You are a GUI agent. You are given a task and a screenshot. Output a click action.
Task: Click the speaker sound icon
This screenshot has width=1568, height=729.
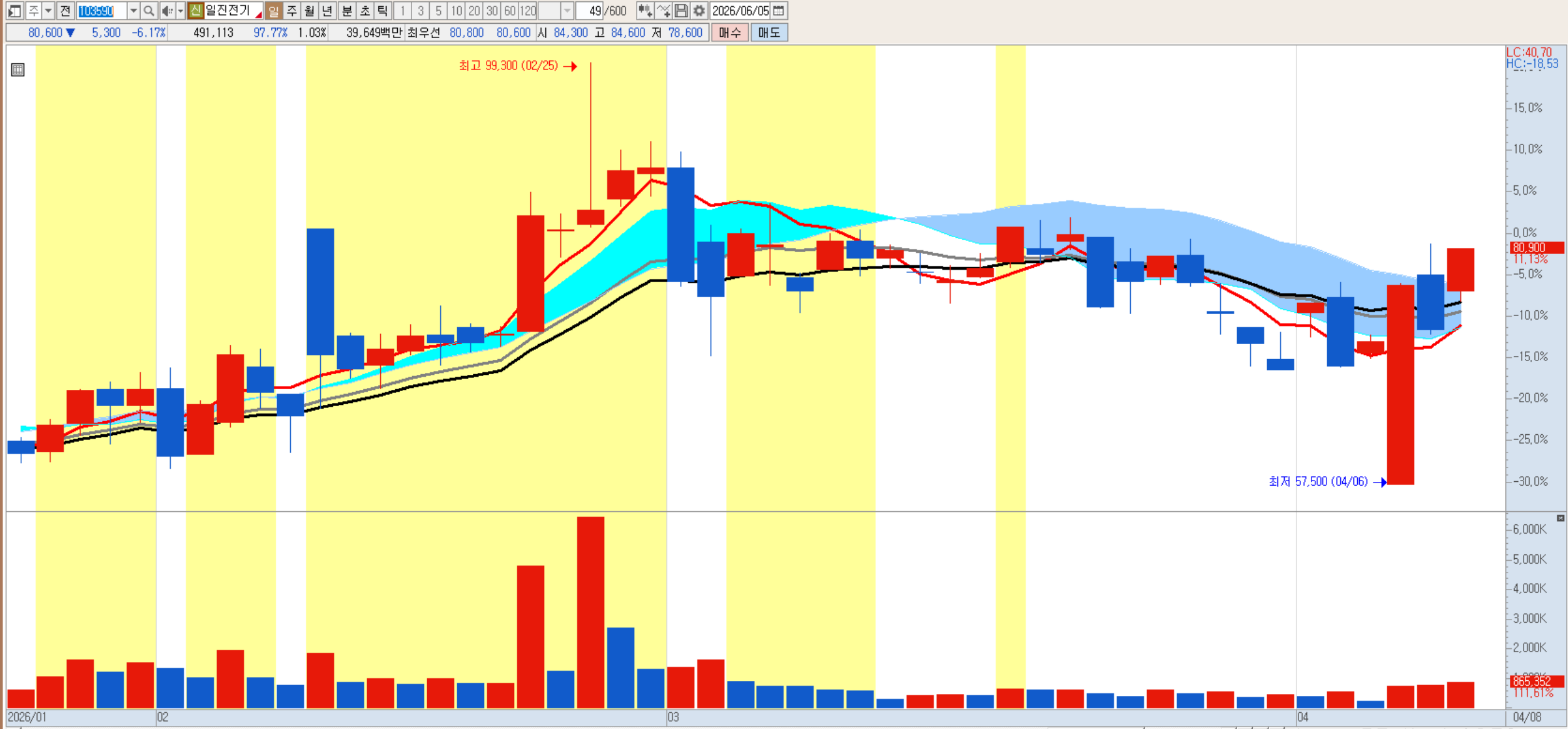(x=167, y=11)
